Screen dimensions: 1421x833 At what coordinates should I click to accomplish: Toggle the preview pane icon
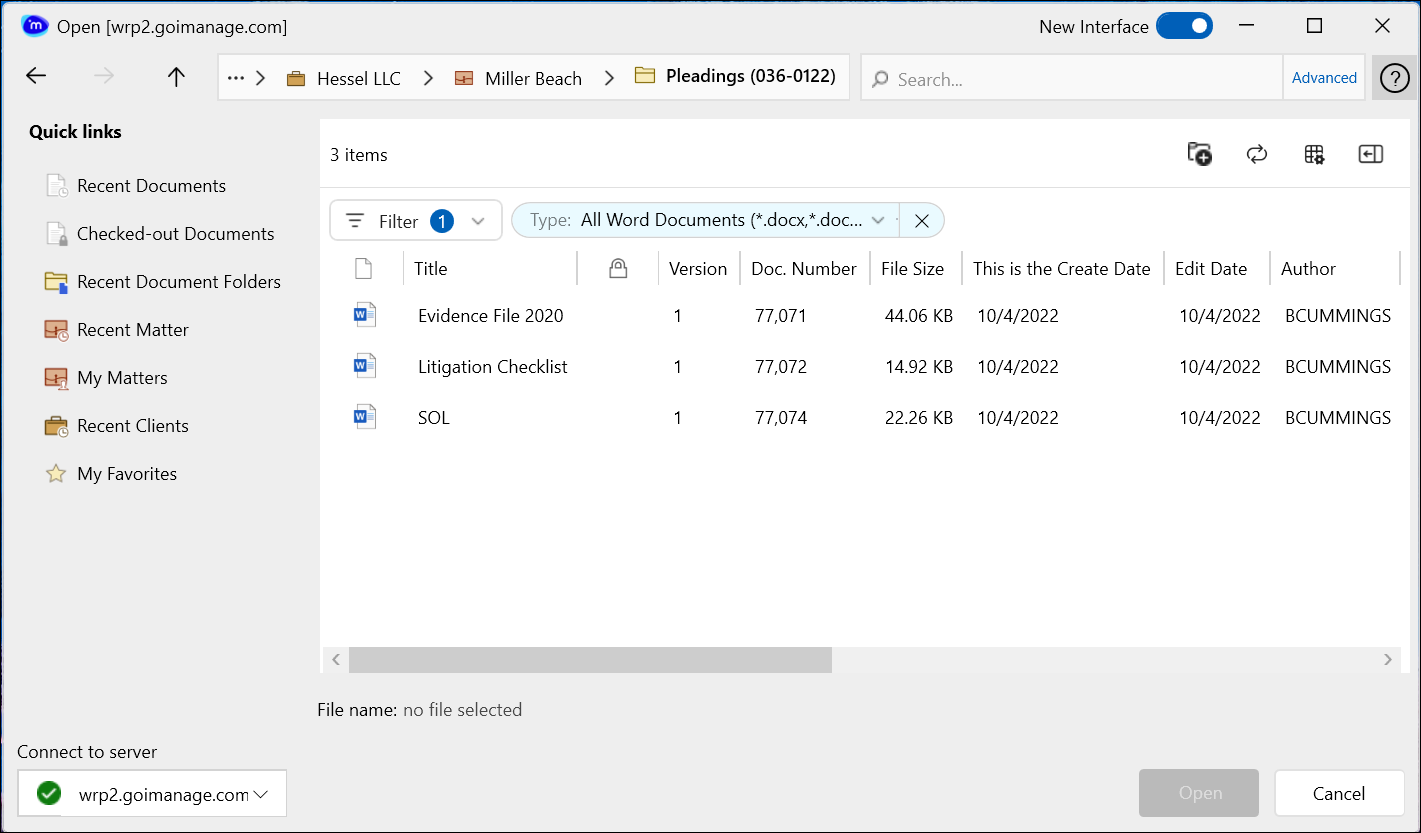1371,154
